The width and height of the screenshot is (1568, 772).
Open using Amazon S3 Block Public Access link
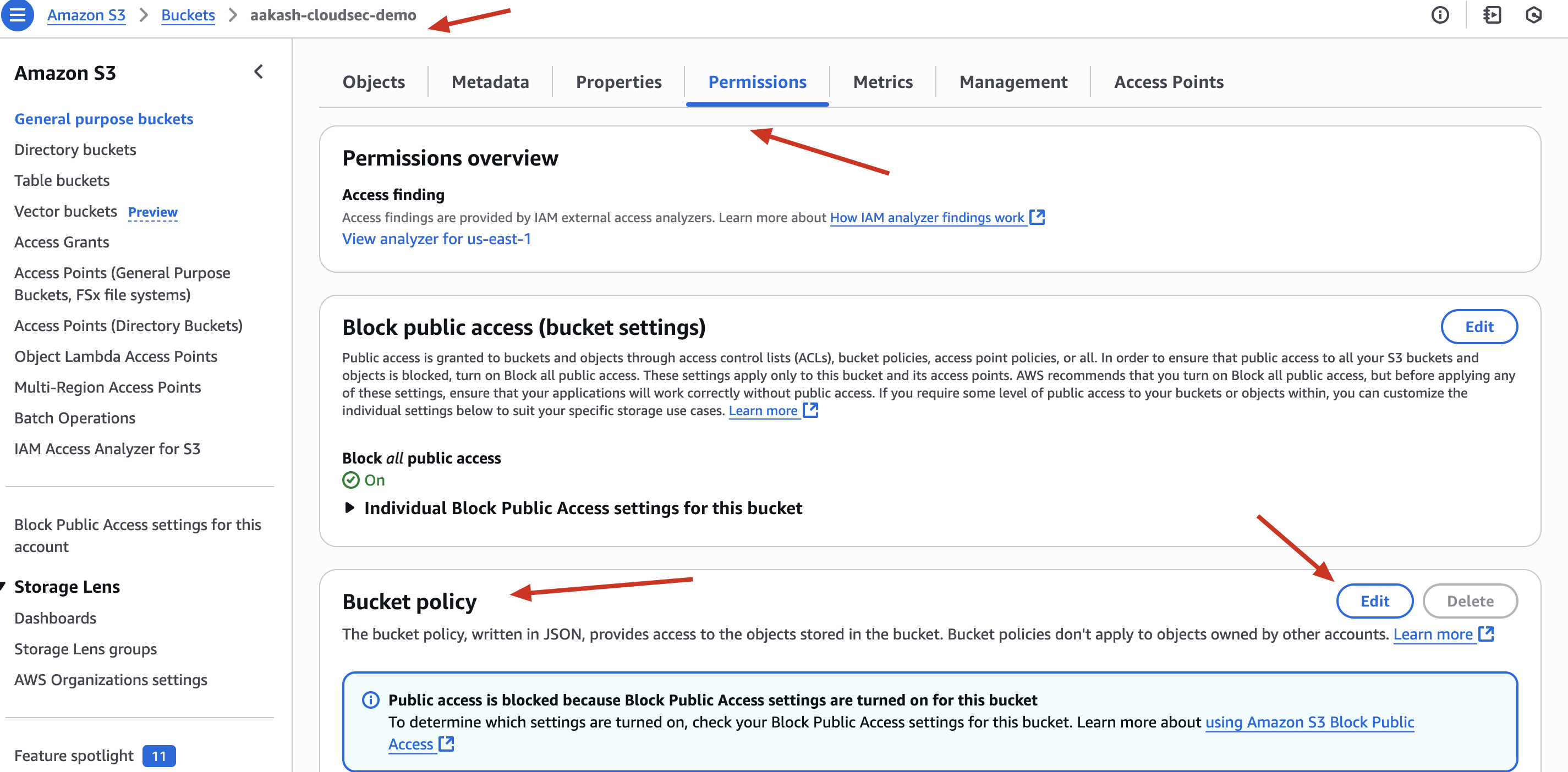1309,722
